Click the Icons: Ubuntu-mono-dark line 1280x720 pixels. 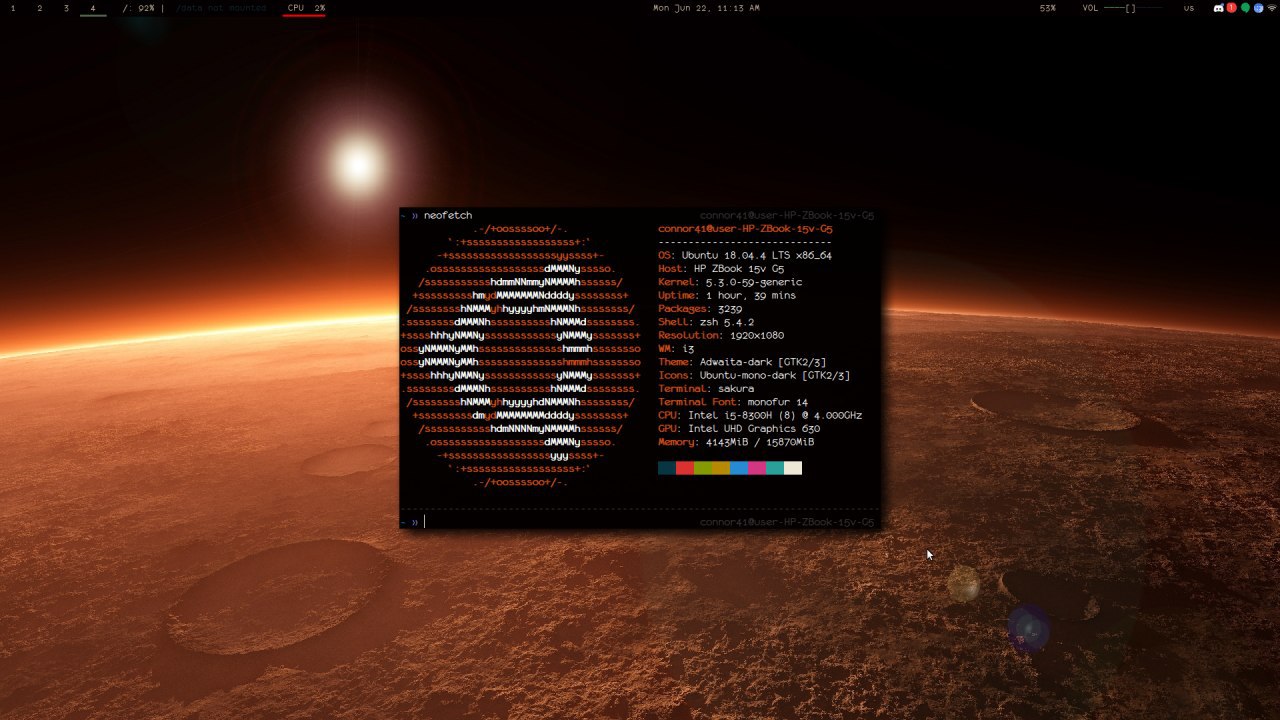(754, 375)
